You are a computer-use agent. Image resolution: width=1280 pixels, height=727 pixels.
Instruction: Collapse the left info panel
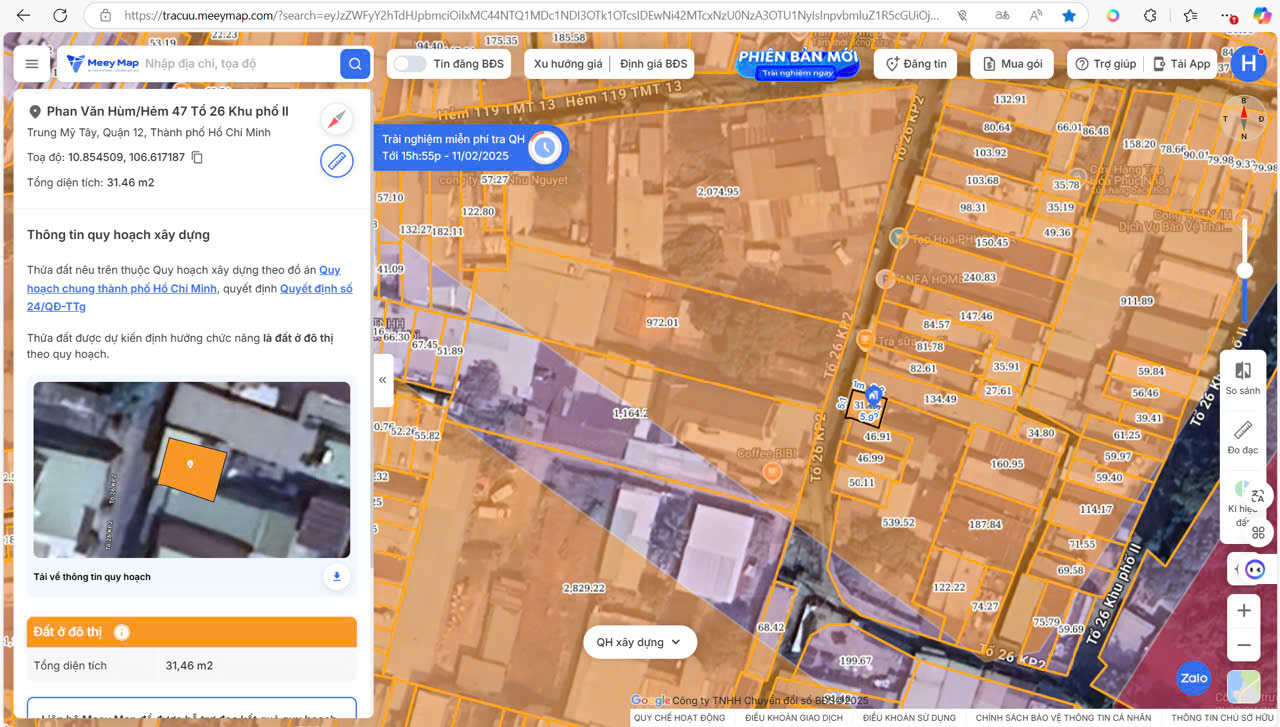coord(383,380)
